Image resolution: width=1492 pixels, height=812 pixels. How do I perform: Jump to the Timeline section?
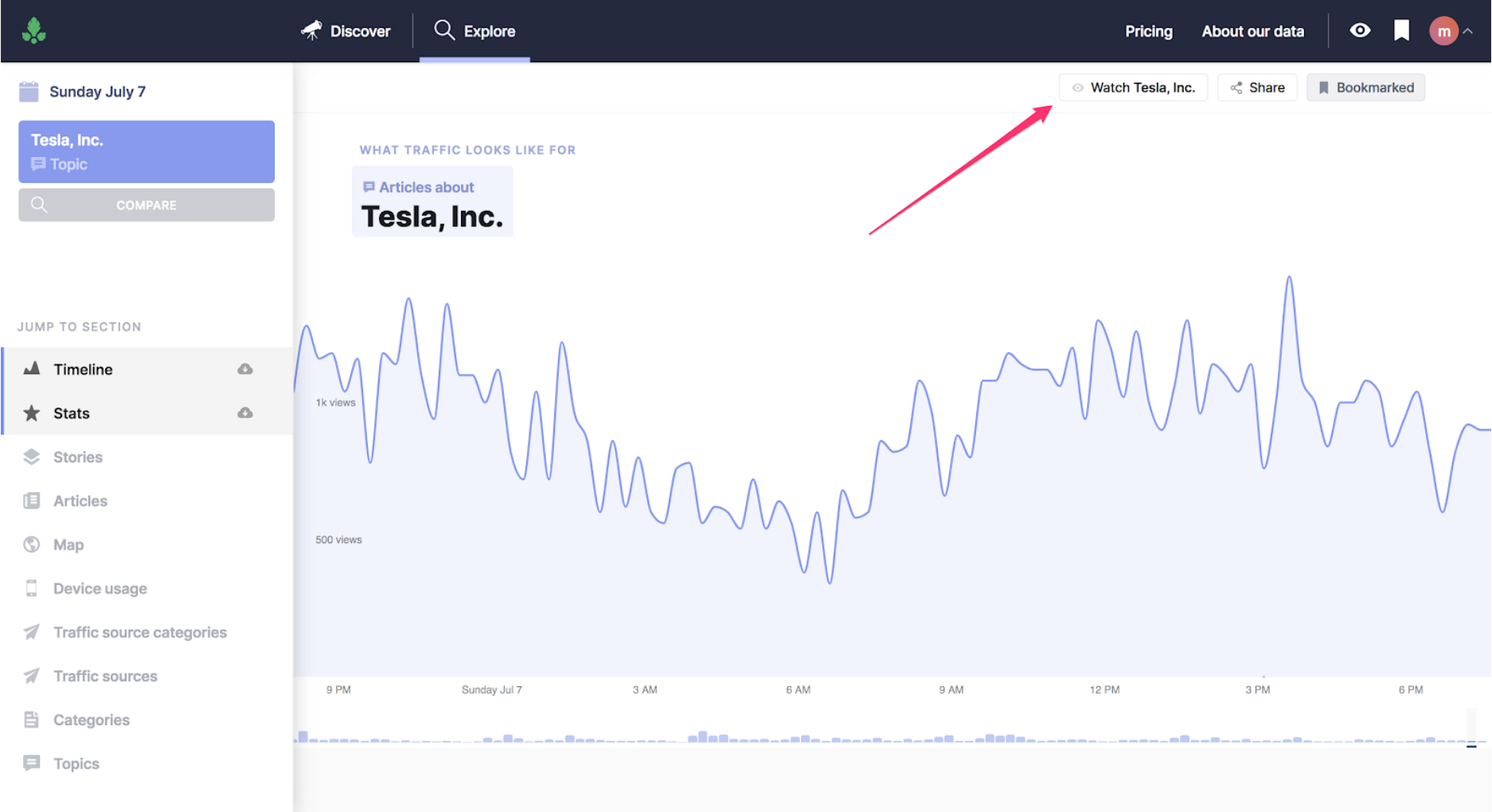(147, 369)
